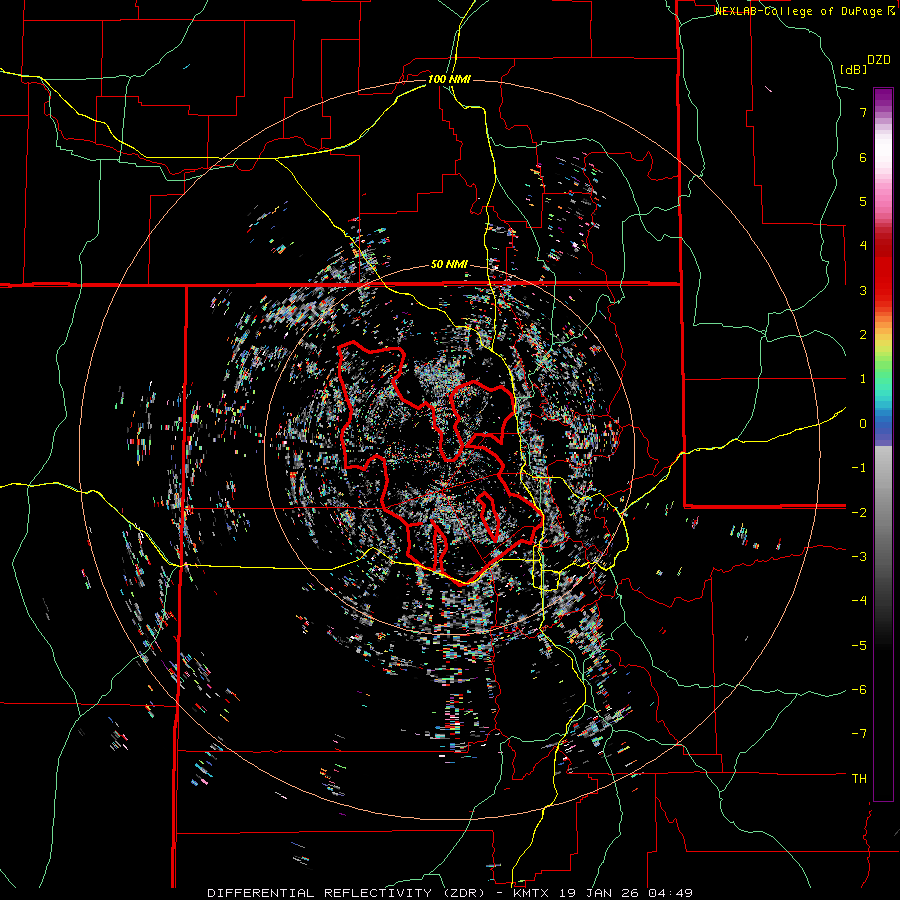
Task: Click the 0 value on the color scale
Action: [x=863, y=424]
